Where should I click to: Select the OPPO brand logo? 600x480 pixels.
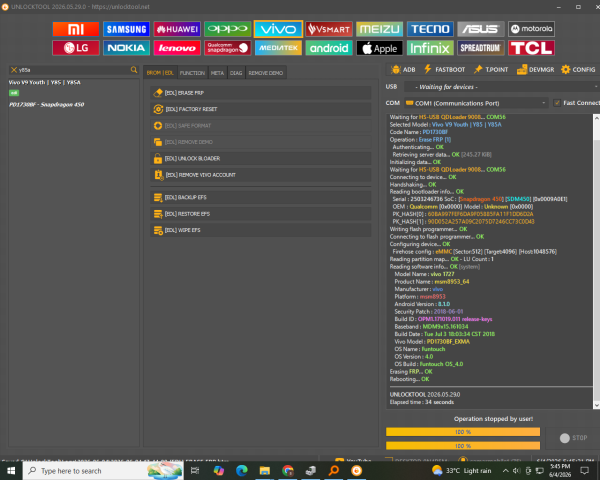click(x=228, y=29)
